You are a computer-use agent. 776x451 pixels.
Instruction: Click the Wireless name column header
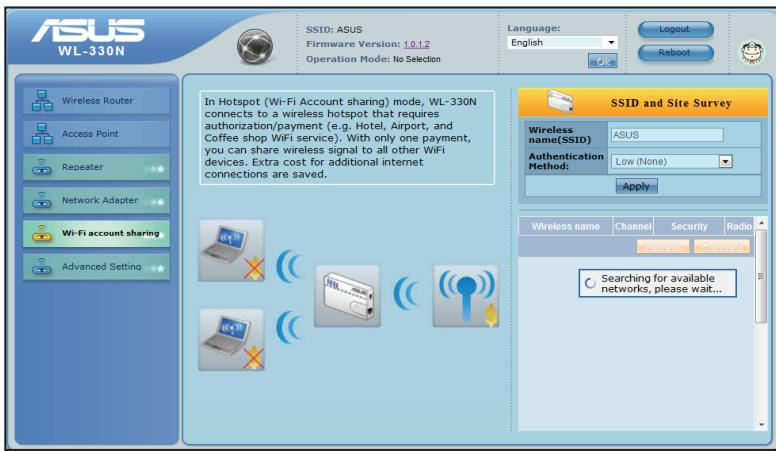tap(566, 226)
